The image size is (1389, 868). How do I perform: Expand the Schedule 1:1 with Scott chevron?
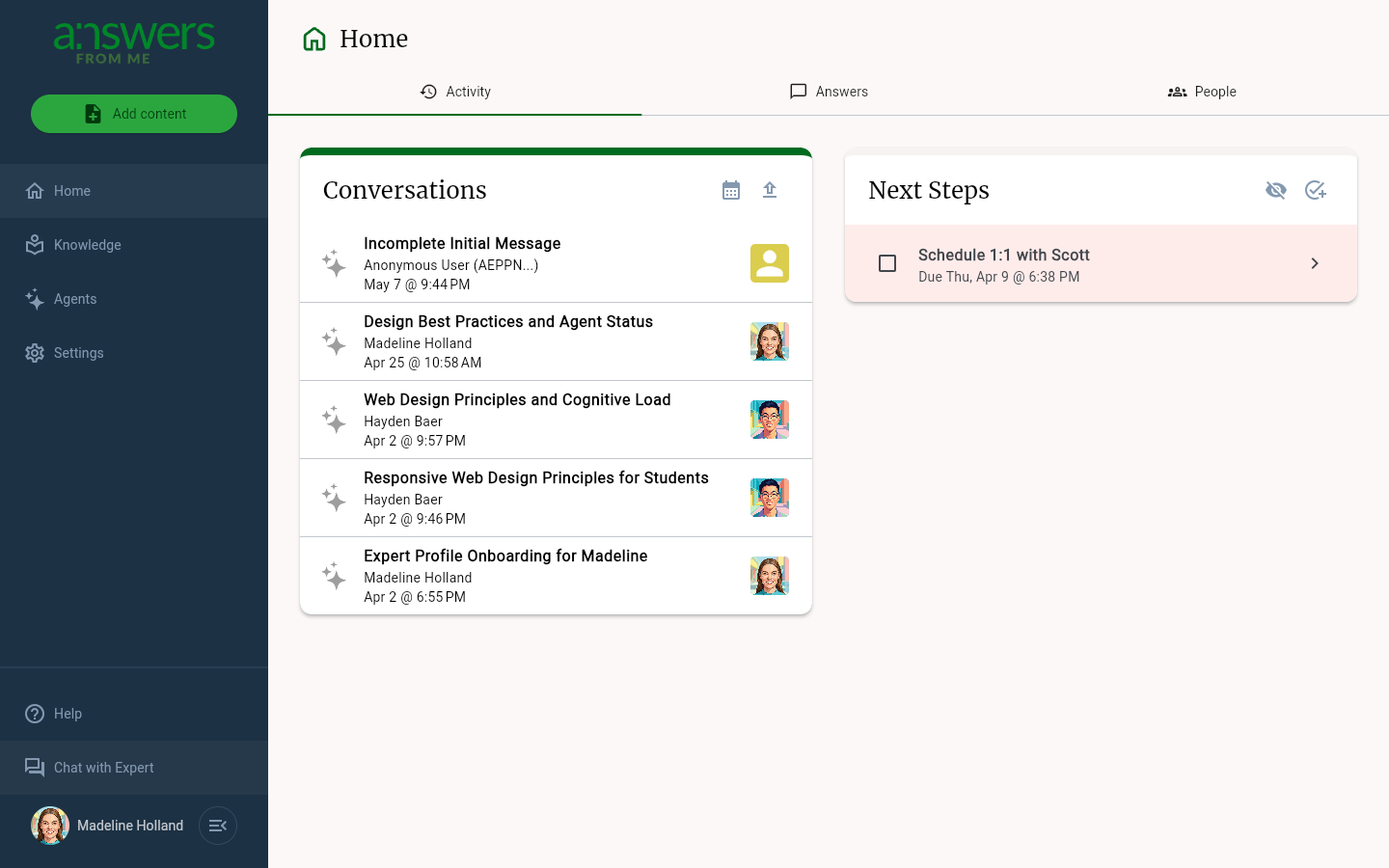[1315, 263]
